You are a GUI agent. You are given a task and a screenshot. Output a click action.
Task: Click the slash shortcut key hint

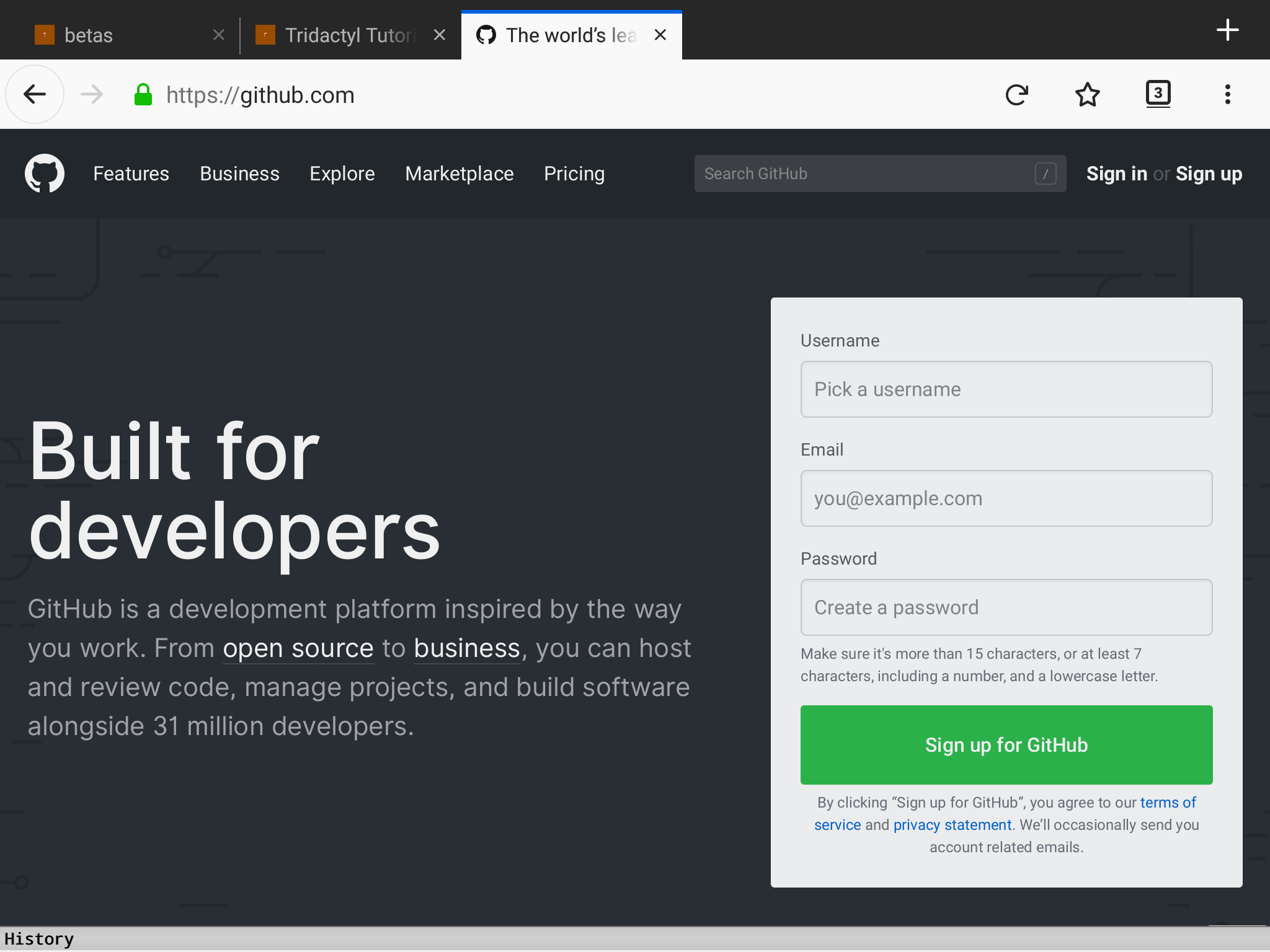[x=1046, y=174]
